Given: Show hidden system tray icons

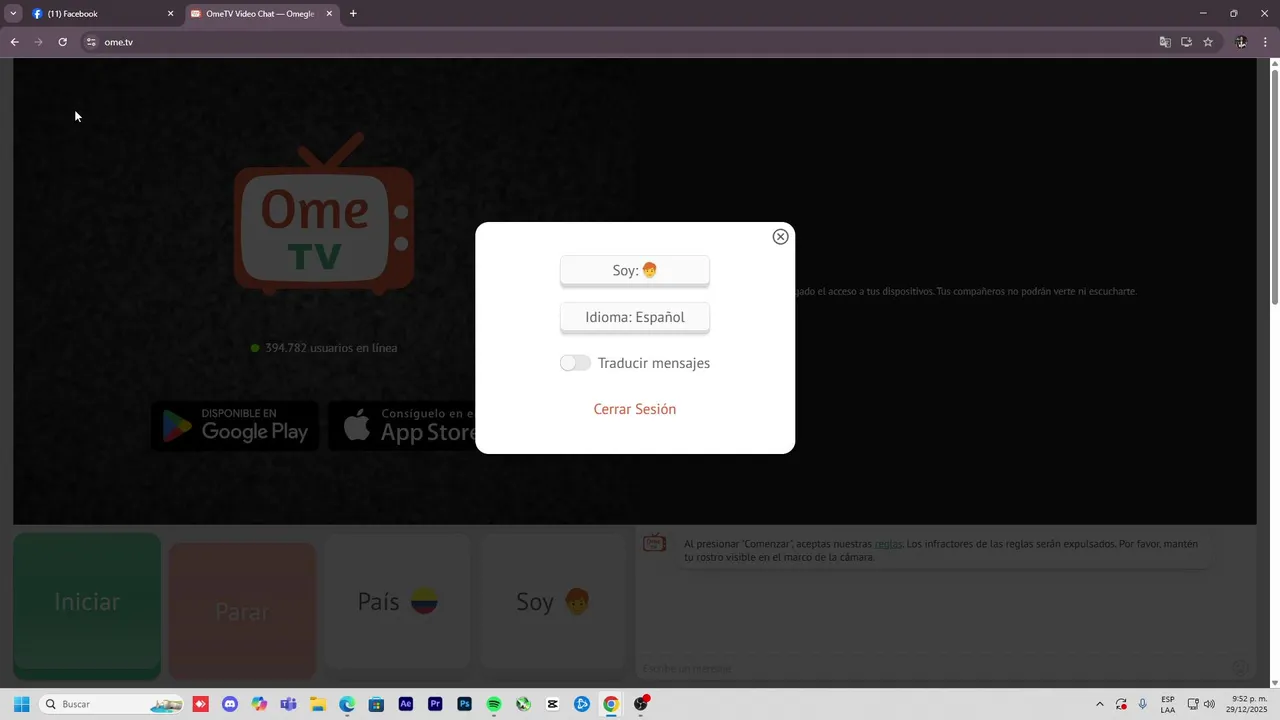Looking at the screenshot, I should 1100,704.
